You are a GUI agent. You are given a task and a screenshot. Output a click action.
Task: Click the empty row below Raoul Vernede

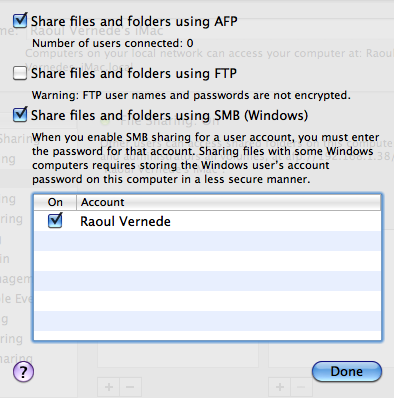(x=207, y=241)
